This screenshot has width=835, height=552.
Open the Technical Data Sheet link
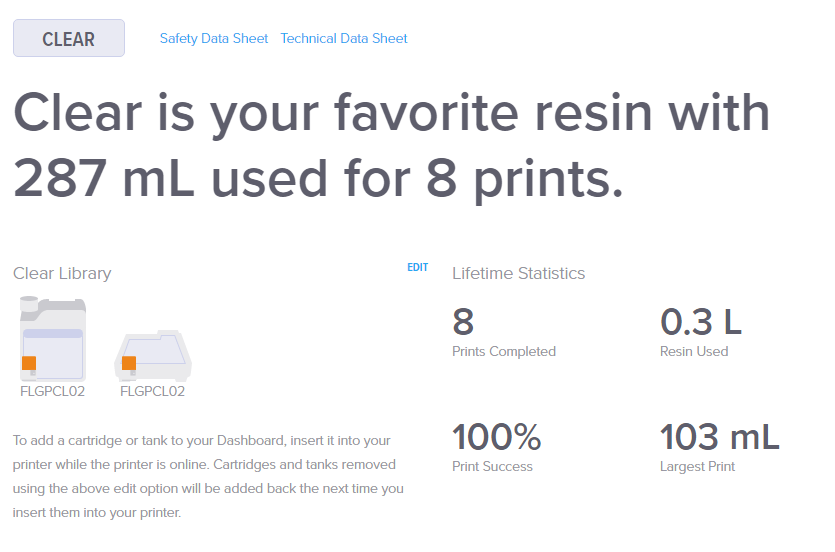(344, 39)
